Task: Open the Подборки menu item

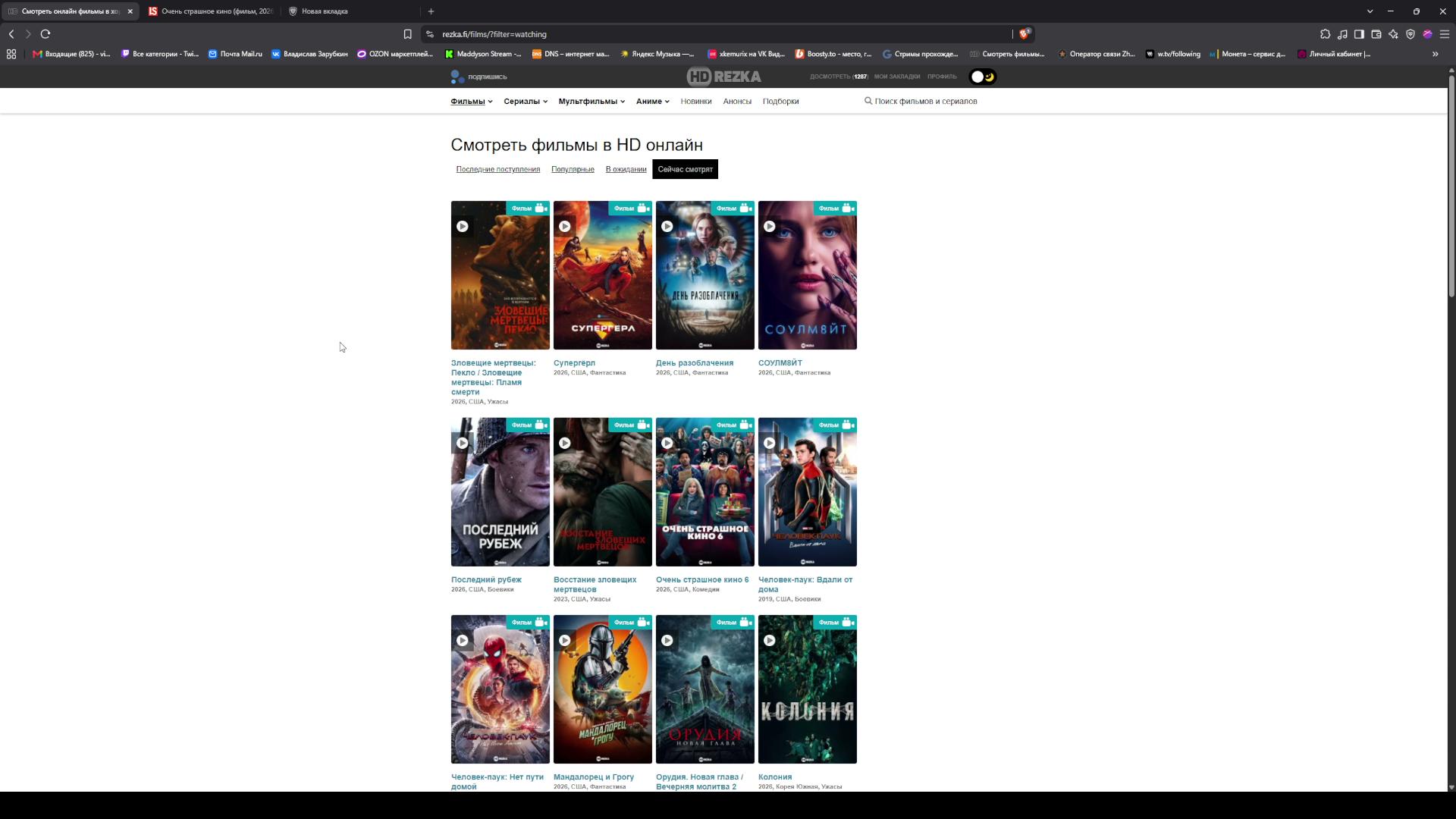Action: tap(780, 102)
